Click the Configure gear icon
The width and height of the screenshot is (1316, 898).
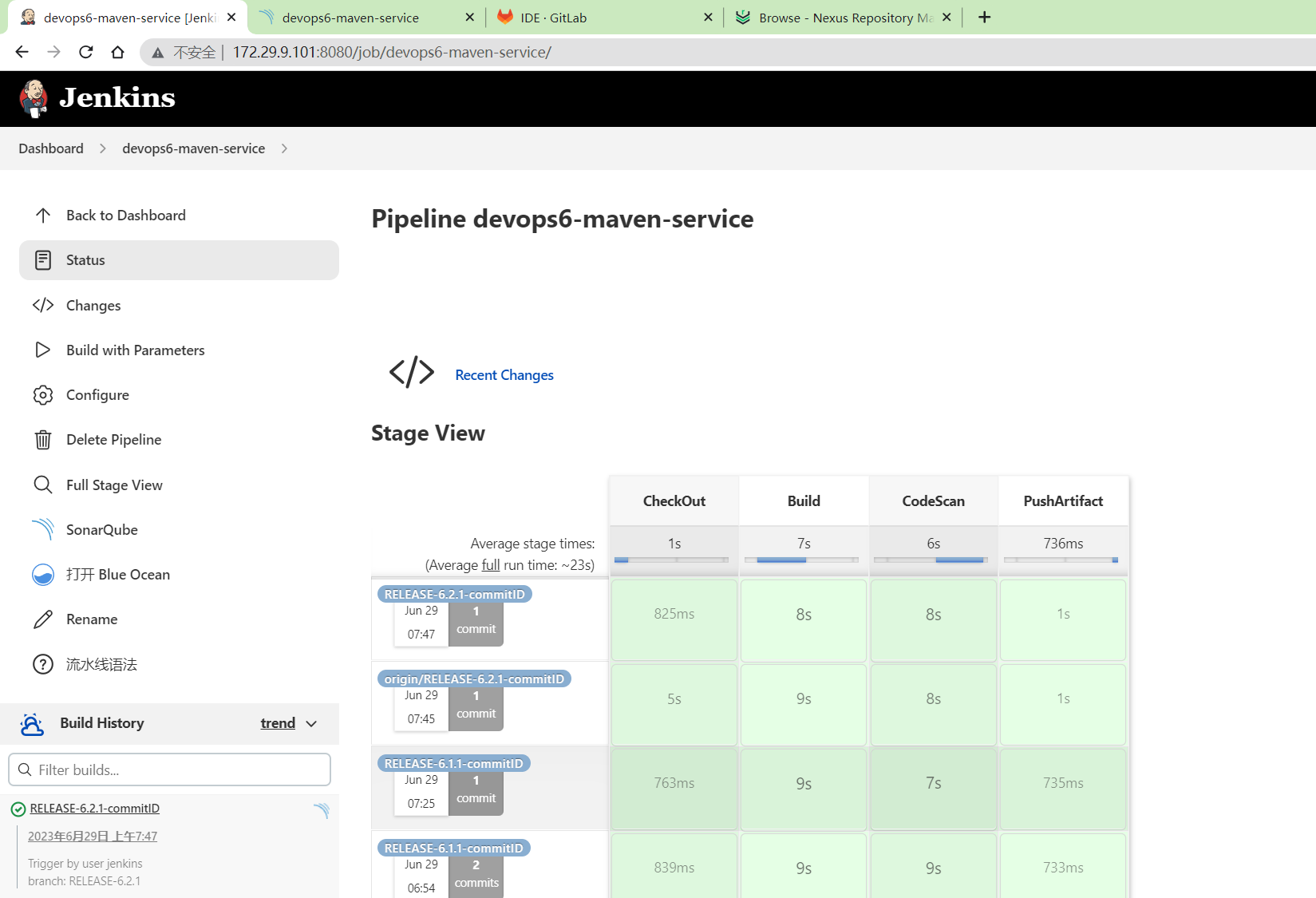(43, 395)
